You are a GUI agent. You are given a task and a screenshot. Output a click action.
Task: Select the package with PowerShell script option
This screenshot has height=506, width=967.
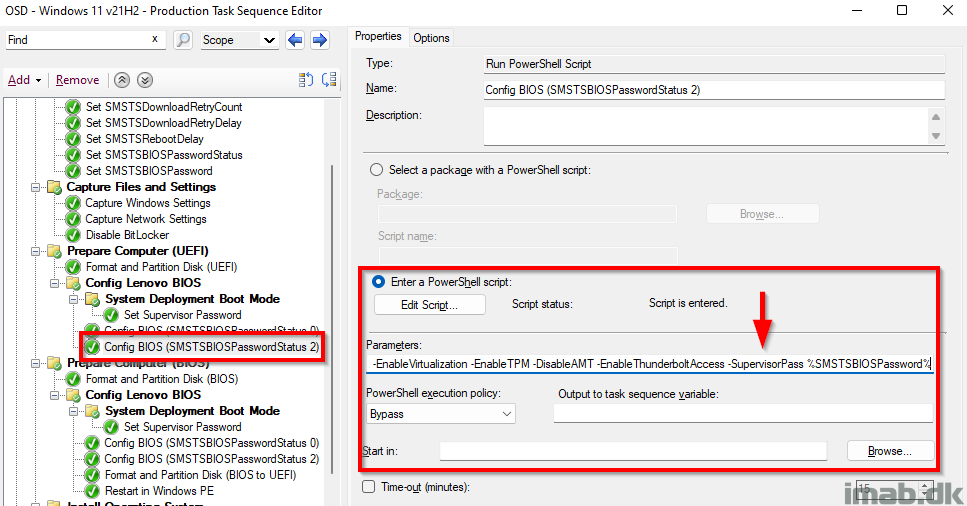point(377,170)
